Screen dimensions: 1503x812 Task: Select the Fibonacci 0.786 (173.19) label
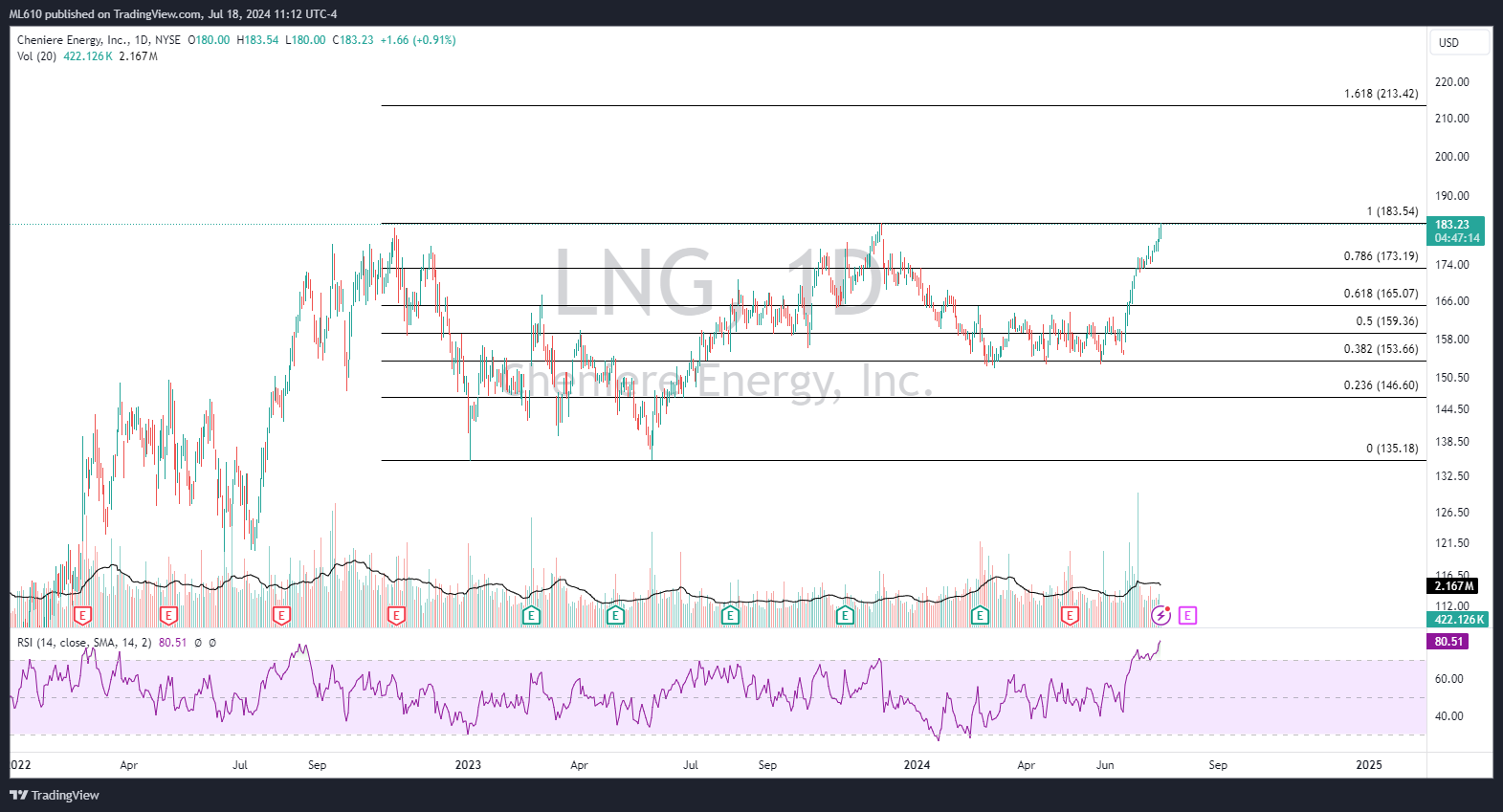pos(1381,256)
